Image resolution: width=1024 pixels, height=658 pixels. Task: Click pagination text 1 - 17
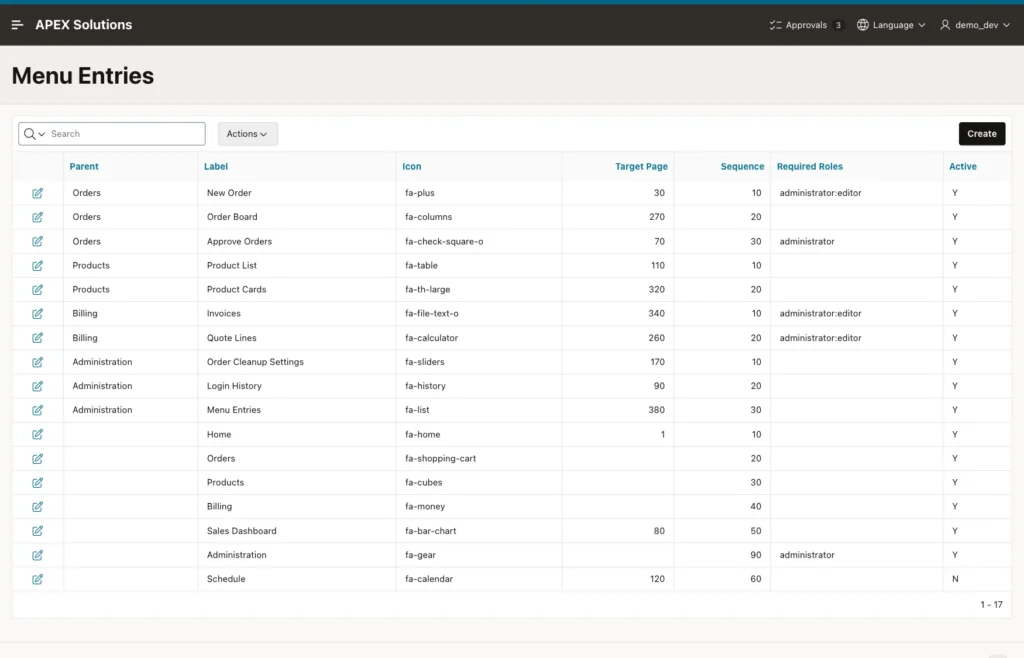coord(991,604)
